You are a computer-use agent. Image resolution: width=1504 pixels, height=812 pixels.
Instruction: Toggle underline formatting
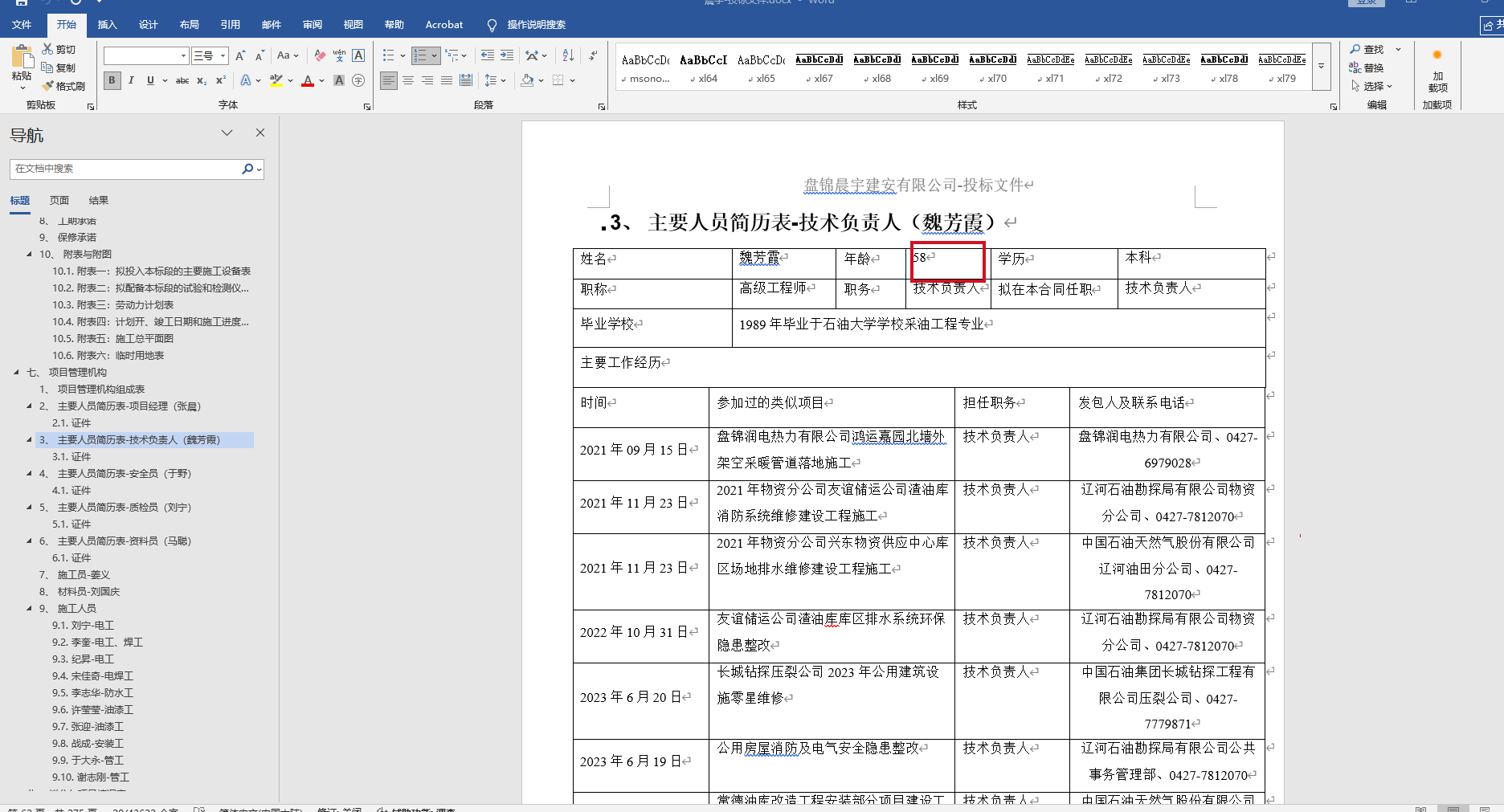coord(150,80)
